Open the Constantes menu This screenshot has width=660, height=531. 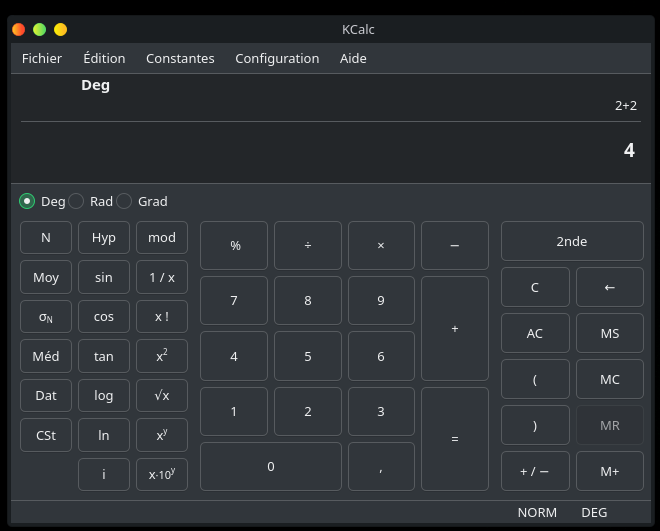[x=180, y=58]
